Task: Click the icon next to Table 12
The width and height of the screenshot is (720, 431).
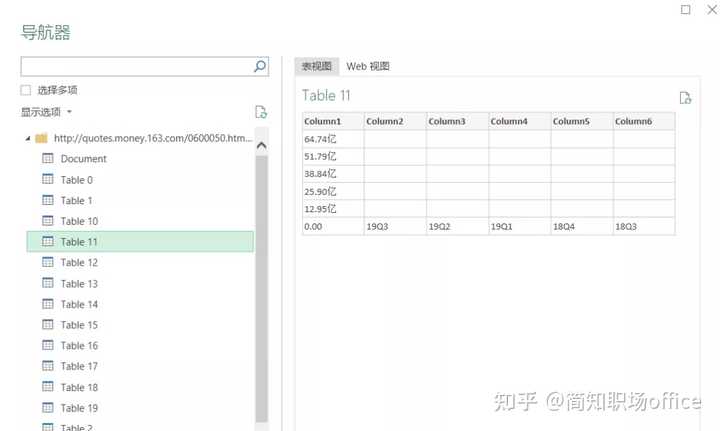Action: (x=48, y=262)
